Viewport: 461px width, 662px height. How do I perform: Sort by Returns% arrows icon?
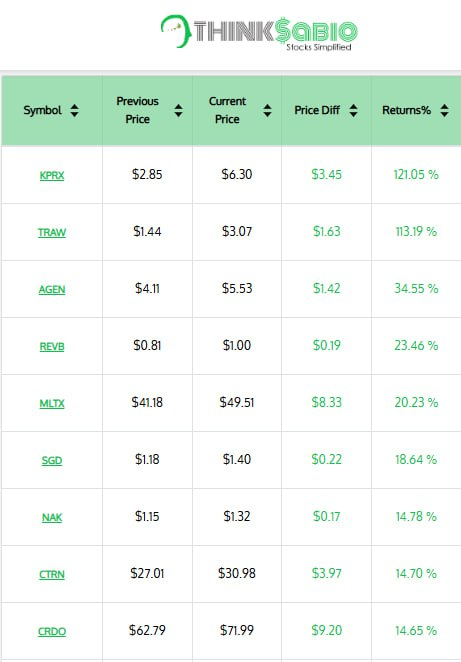[444, 111]
